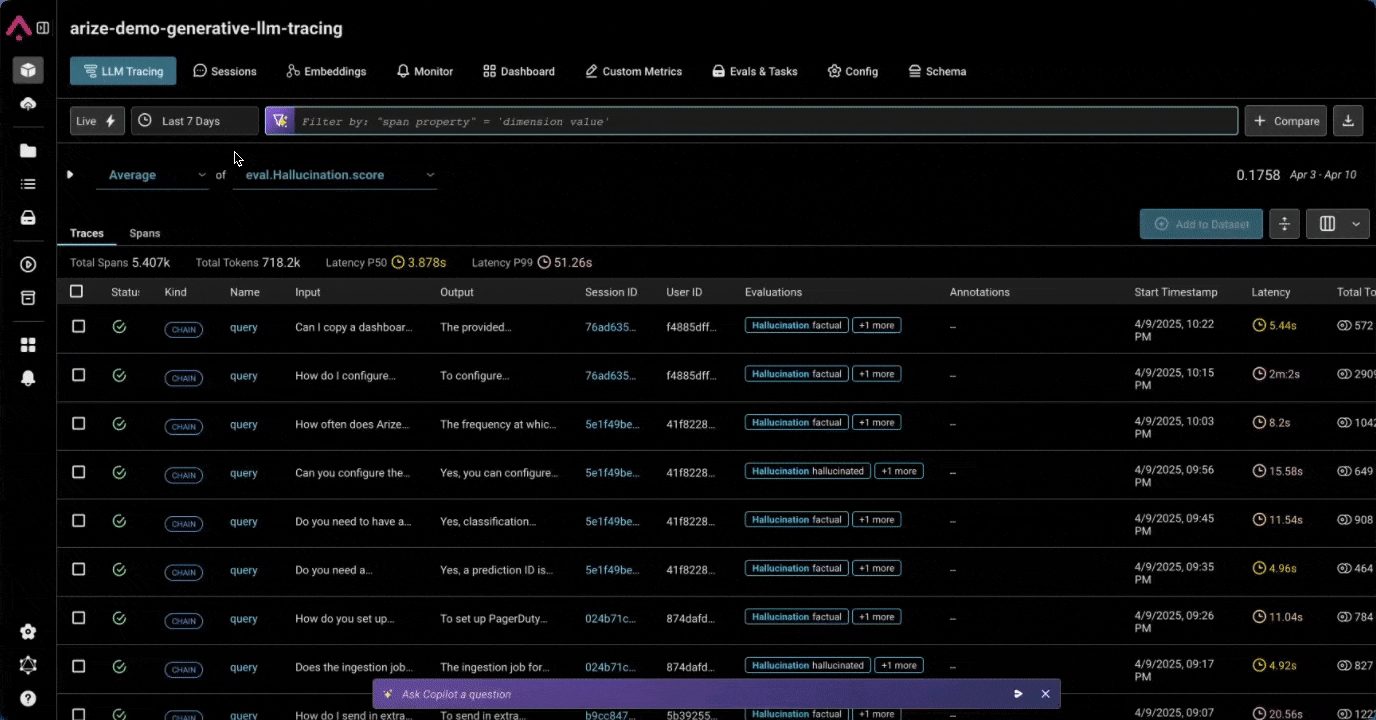This screenshot has height=720, width=1376.
Task: Close the Ask Copilot bar
Action: (x=1045, y=694)
